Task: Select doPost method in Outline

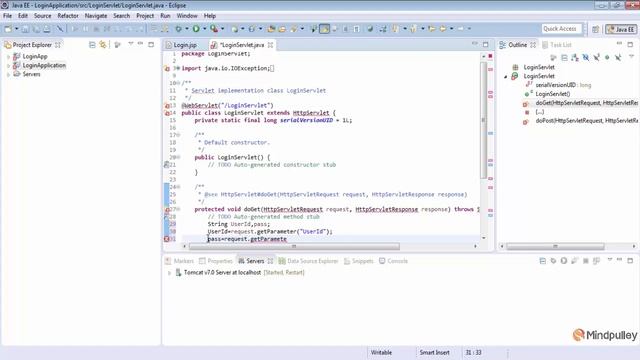Action: pyautogui.click(x=586, y=121)
